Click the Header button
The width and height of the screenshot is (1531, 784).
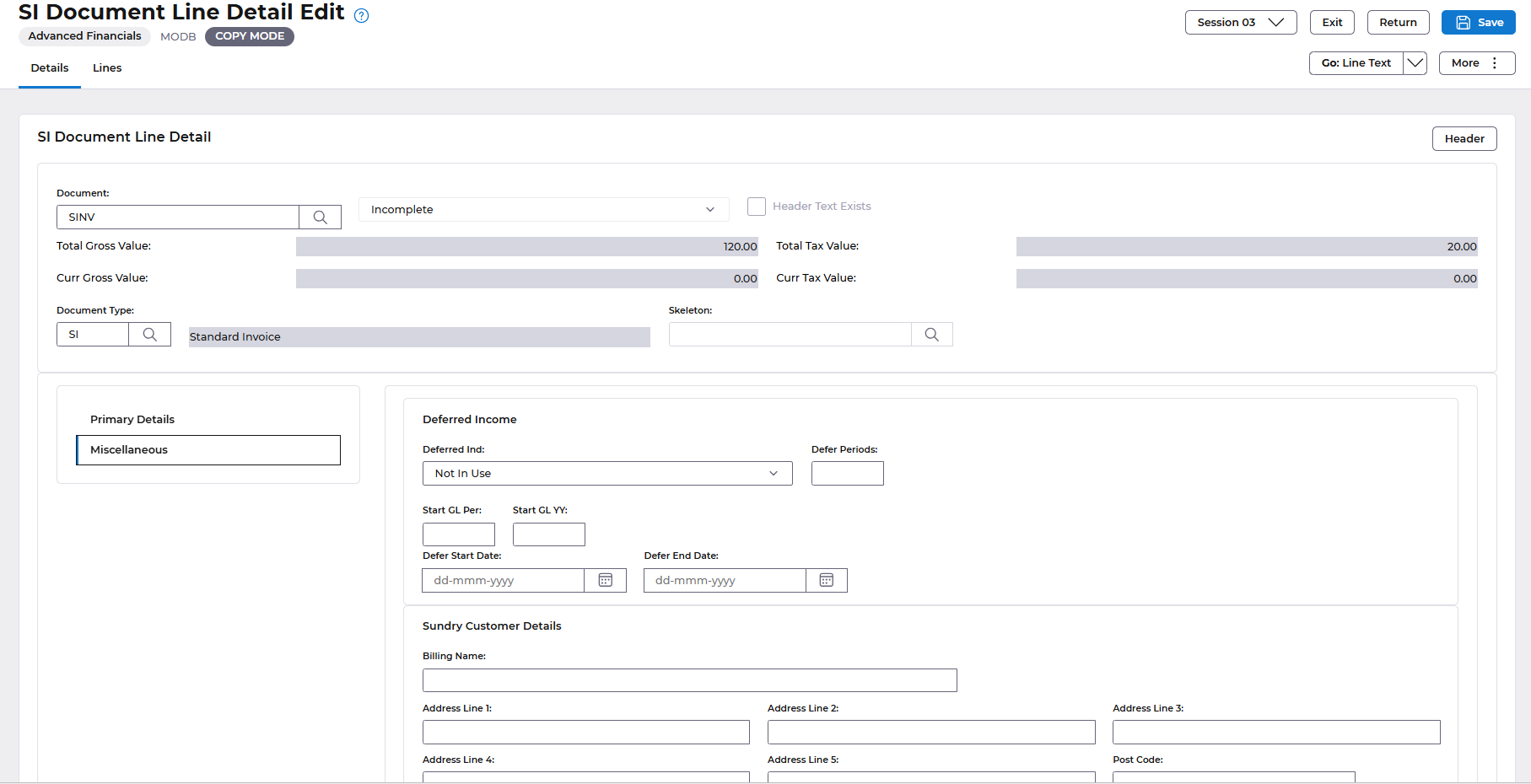[1464, 139]
